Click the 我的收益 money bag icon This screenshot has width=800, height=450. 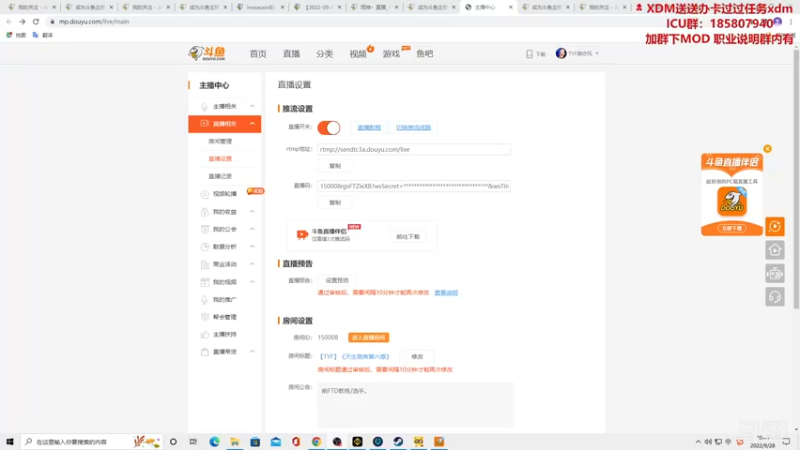(x=205, y=212)
